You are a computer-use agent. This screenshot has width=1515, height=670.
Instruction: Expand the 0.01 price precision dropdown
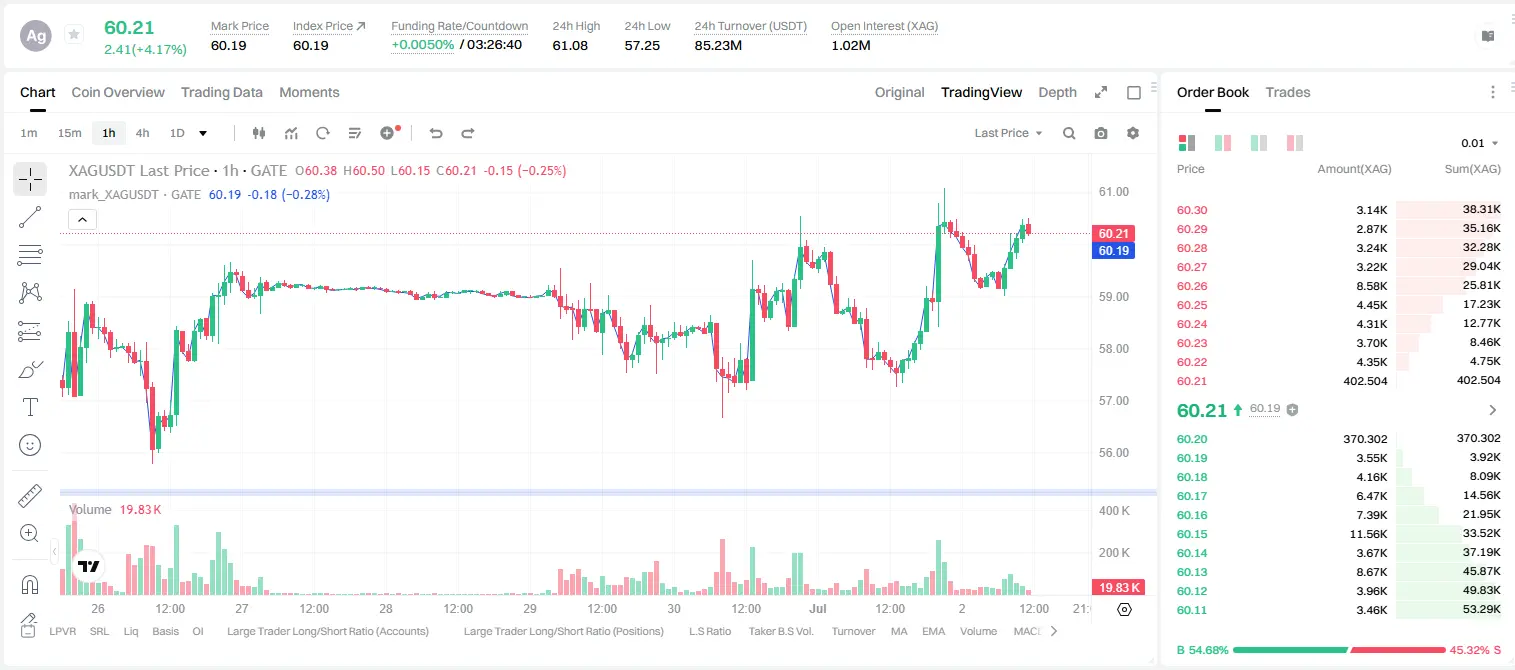coord(1479,143)
